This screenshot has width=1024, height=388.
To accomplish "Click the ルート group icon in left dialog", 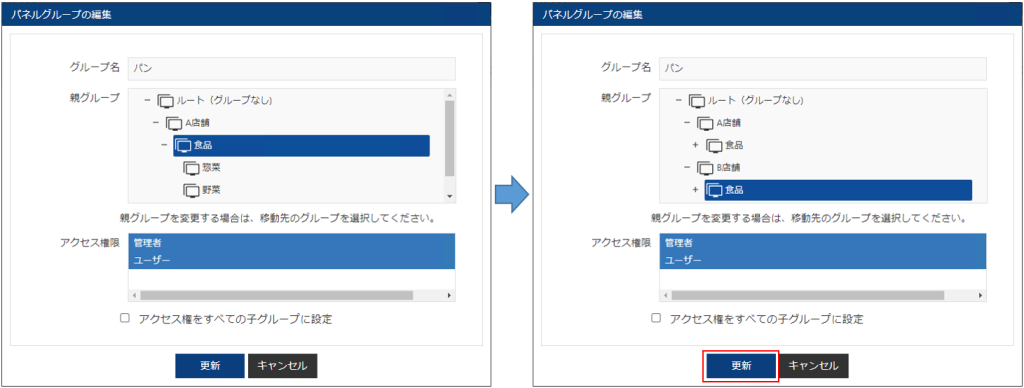I will tap(166, 101).
